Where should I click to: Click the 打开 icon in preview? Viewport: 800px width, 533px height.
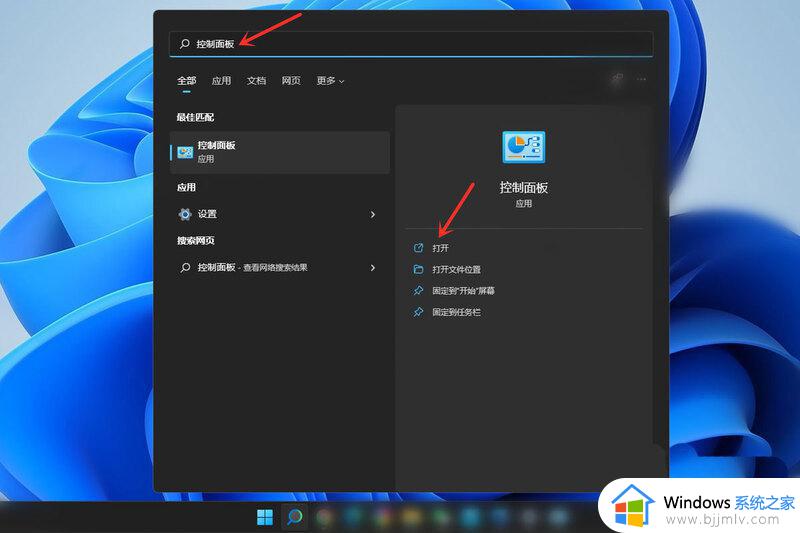click(418, 248)
